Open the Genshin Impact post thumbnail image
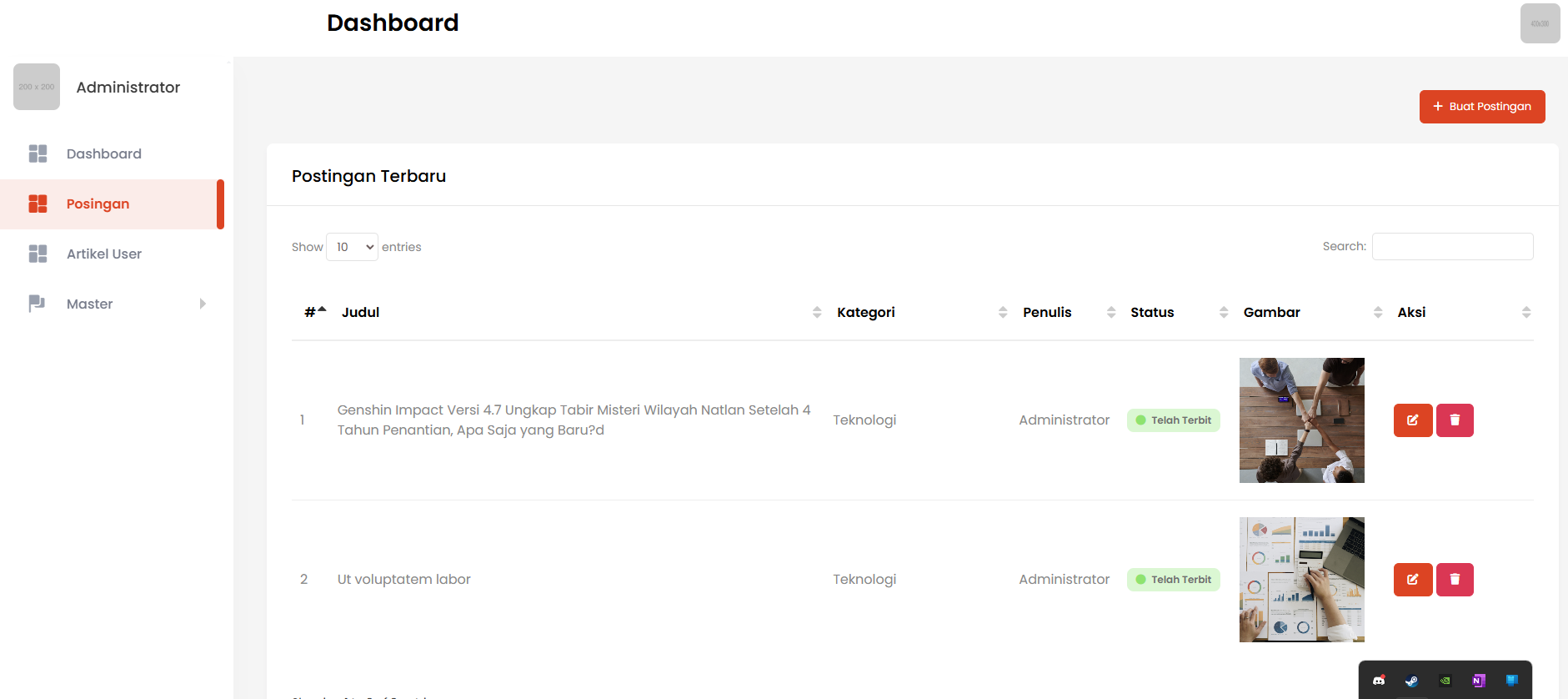Viewport: 1568px width, 699px height. pyautogui.click(x=1301, y=420)
